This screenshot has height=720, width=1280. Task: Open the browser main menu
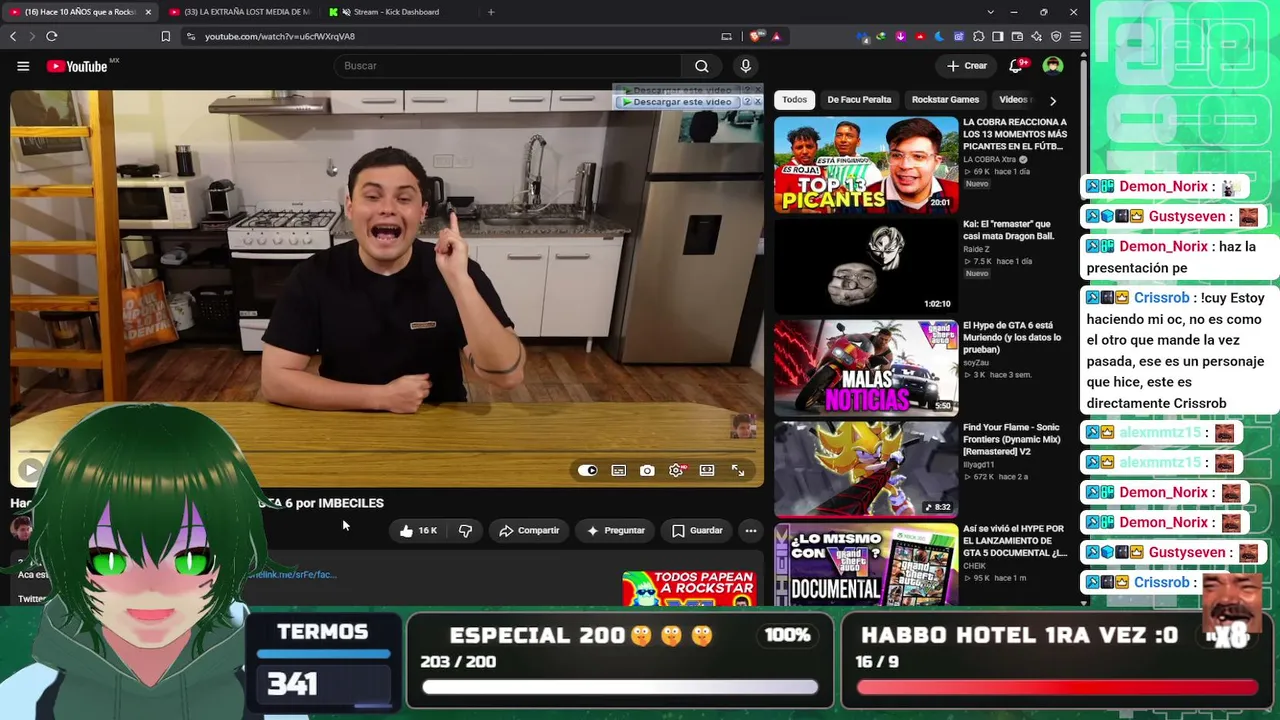coord(1076,36)
